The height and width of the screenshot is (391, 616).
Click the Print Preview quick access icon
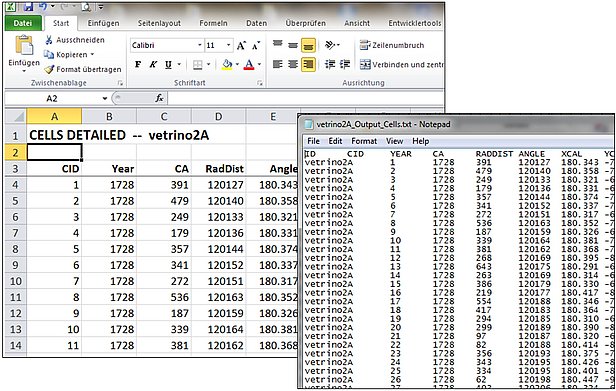click(x=86, y=7)
